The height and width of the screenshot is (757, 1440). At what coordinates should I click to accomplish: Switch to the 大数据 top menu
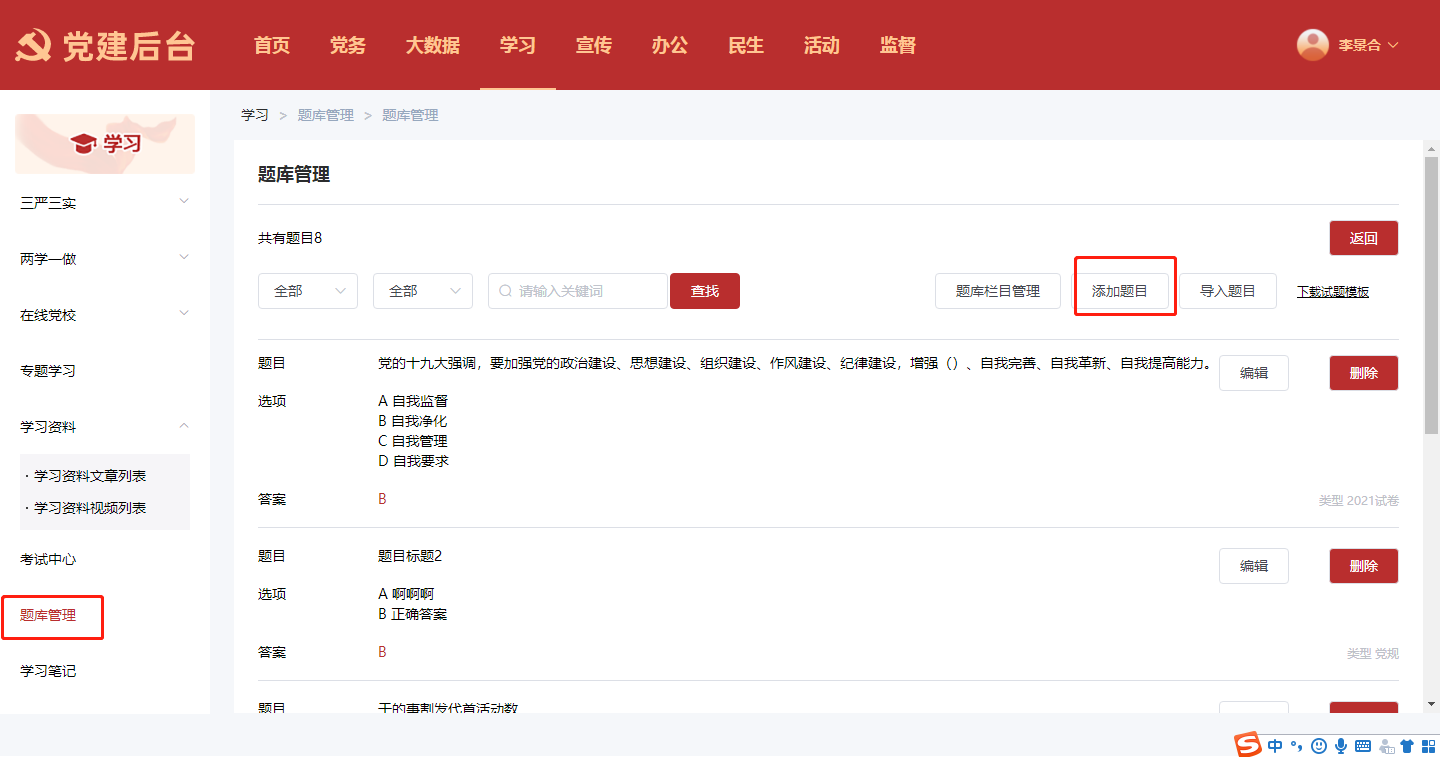(432, 45)
